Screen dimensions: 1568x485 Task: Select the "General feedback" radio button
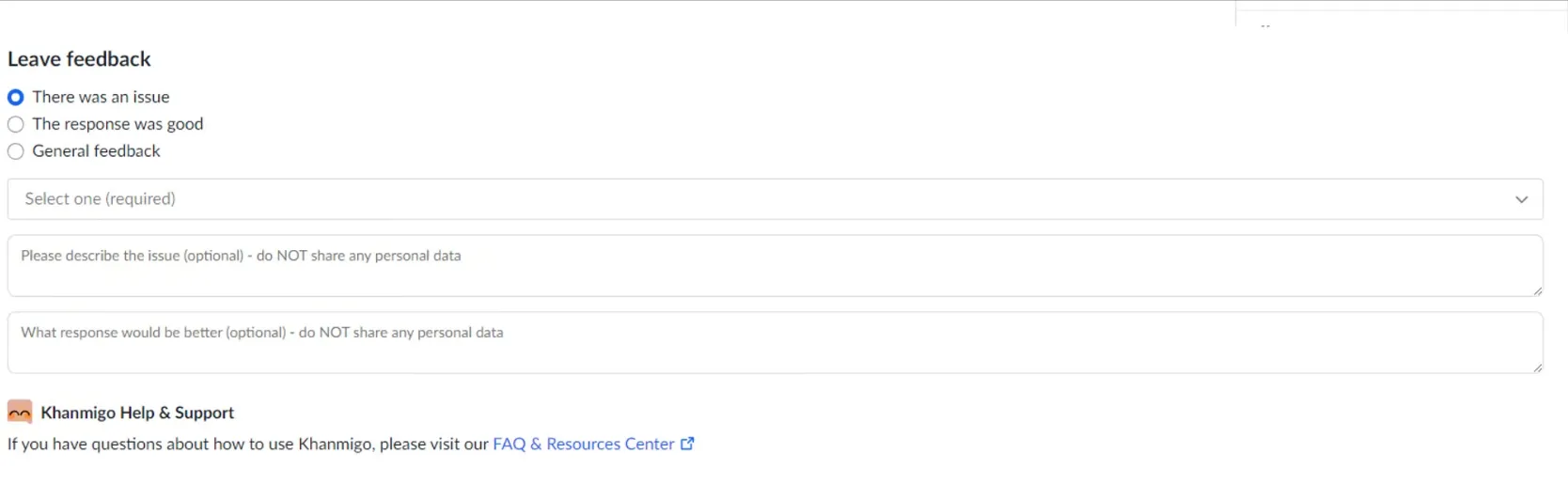tap(16, 151)
